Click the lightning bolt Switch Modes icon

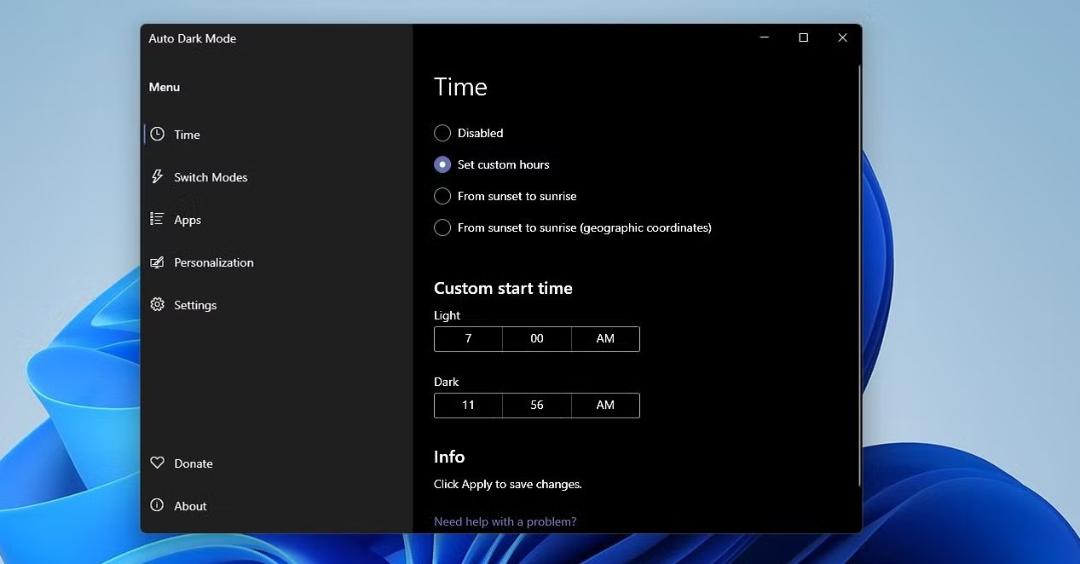157,176
